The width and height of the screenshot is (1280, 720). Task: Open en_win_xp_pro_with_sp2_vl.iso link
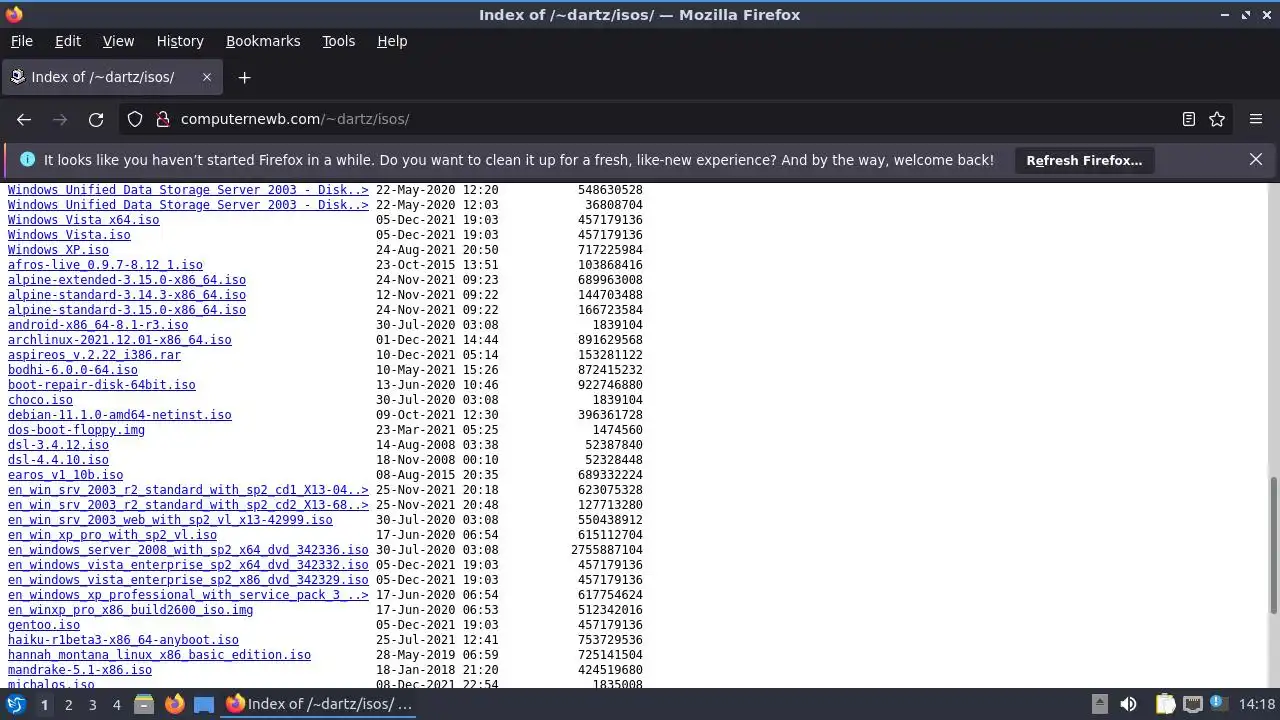112,535
